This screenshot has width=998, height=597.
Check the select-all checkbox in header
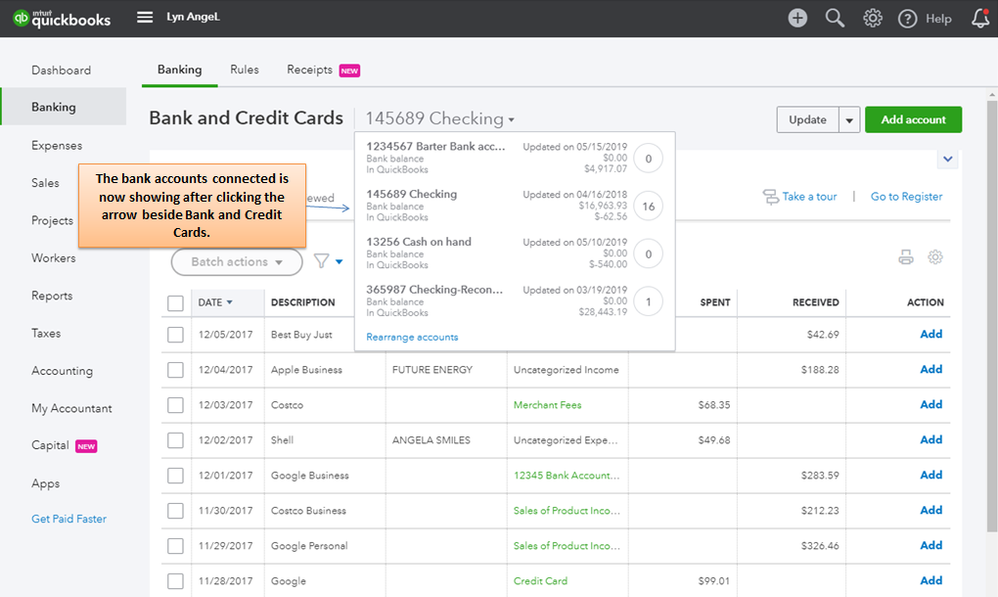[176, 303]
